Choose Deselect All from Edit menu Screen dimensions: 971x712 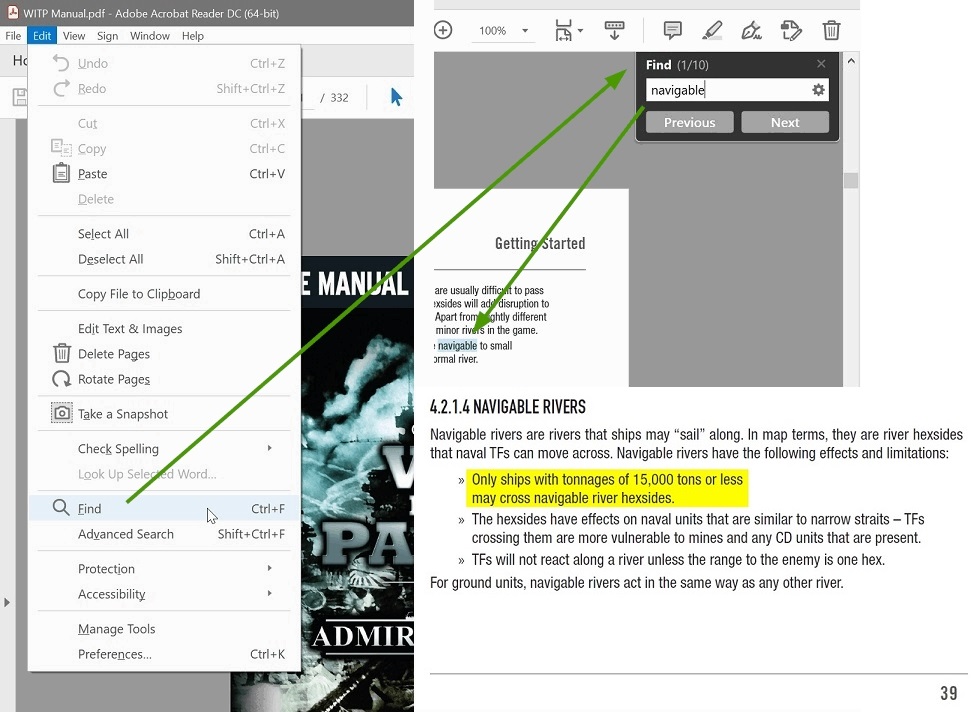tap(165, 259)
